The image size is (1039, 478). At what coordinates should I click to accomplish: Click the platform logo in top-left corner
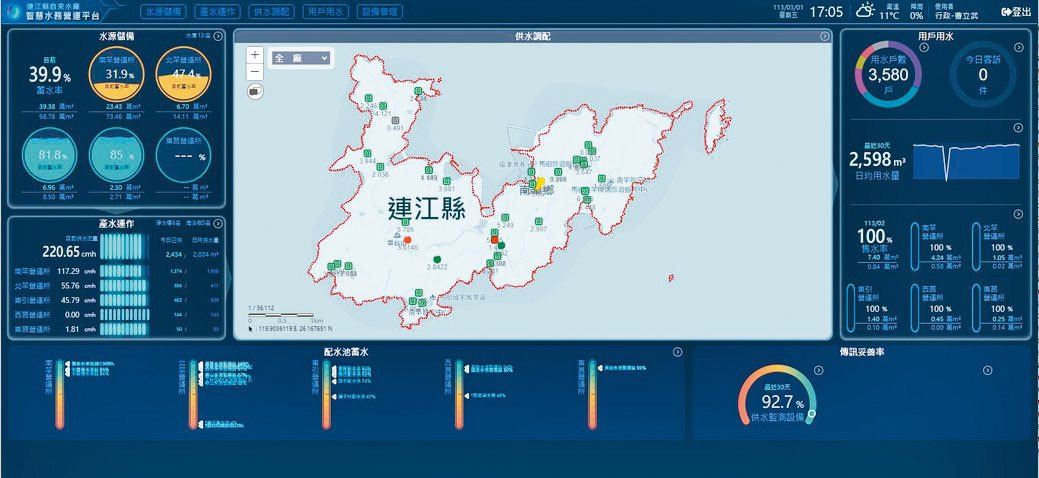coord(14,12)
